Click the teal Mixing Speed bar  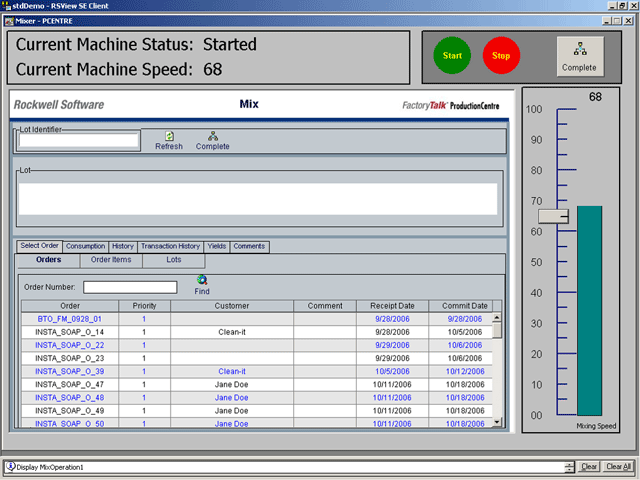point(589,311)
